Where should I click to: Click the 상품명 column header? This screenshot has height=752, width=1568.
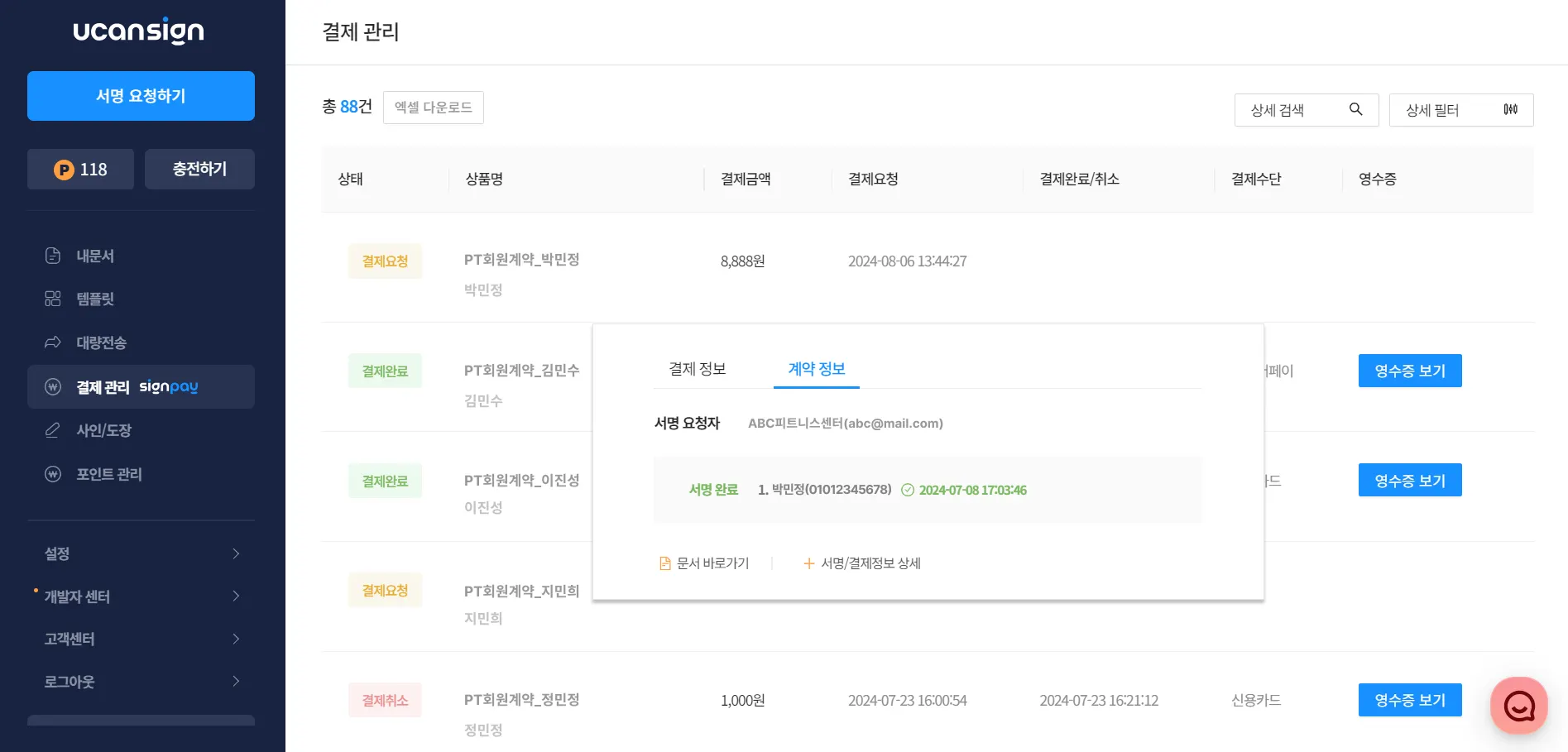point(485,179)
